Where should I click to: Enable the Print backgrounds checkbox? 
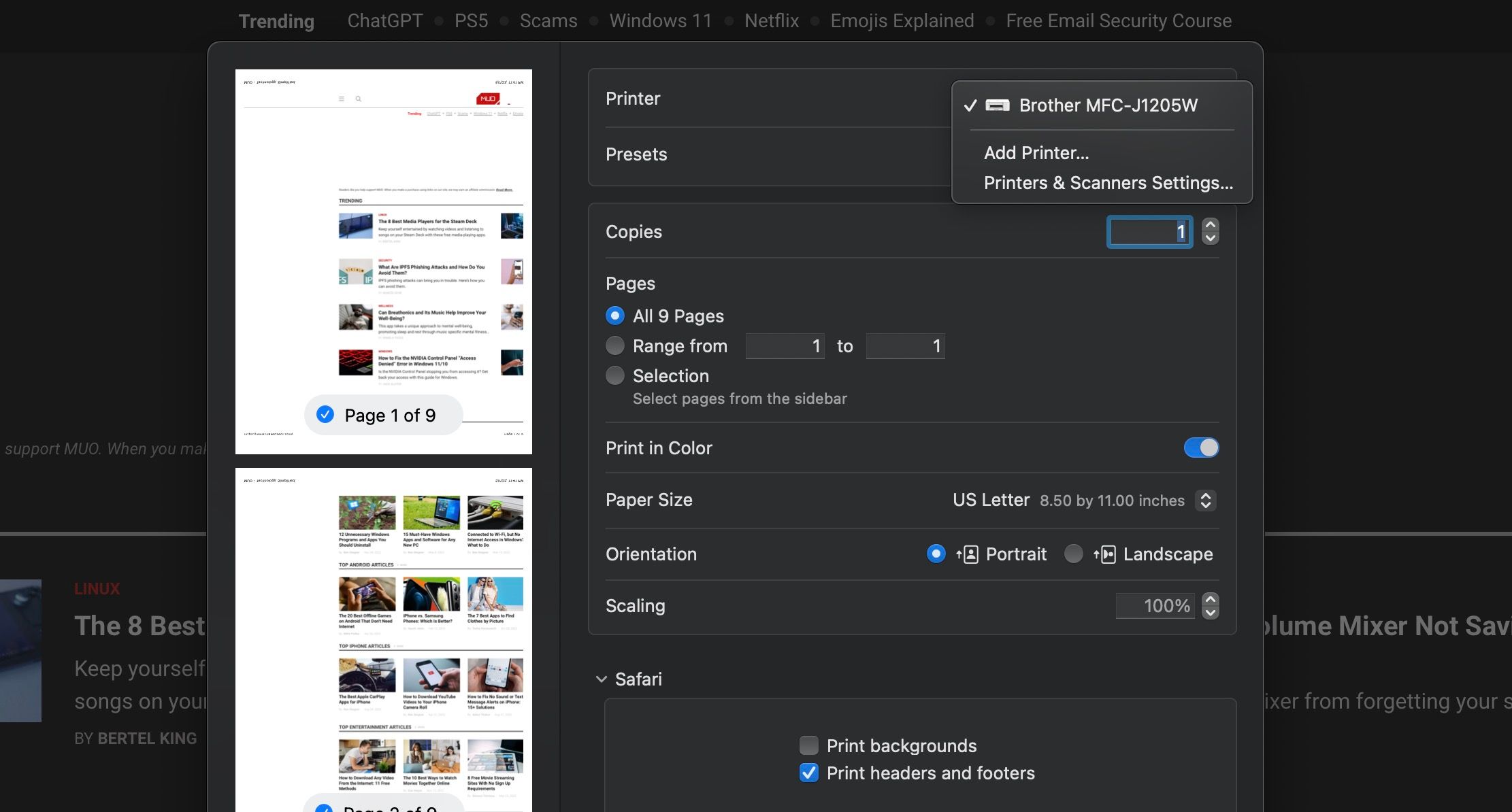tap(809, 745)
